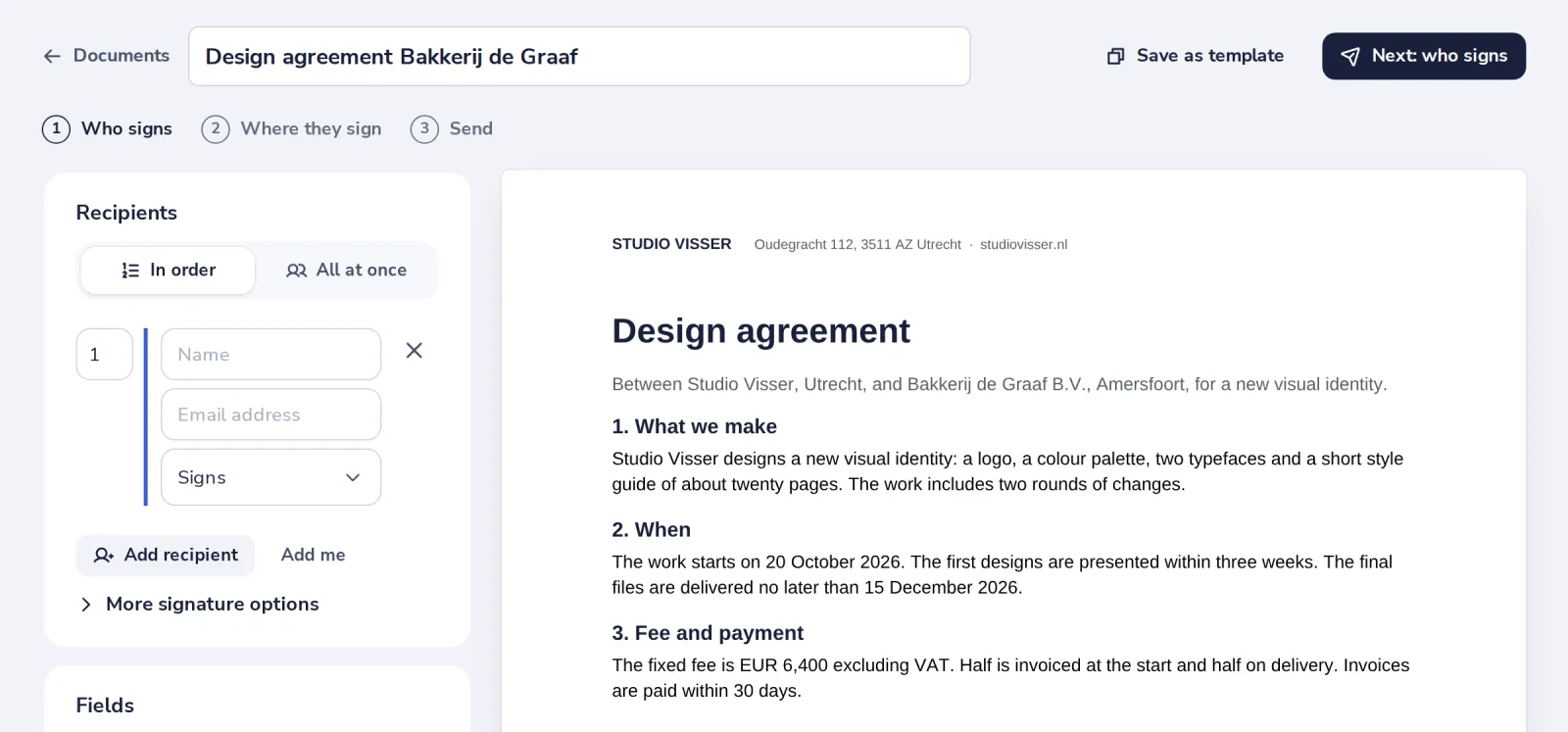
Task: Click studiovisser.nl in the letterhead
Action: click(x=1023, y=245)
